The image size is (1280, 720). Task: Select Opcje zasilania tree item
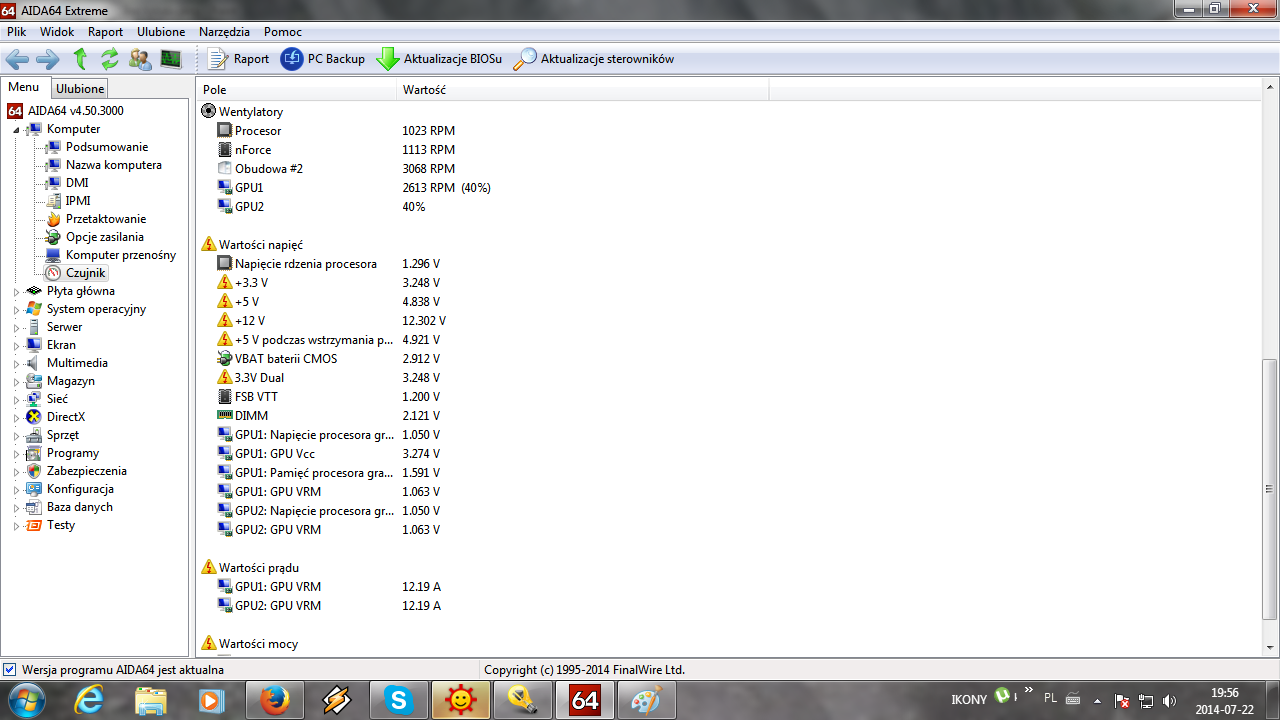(x=105, y=237)
